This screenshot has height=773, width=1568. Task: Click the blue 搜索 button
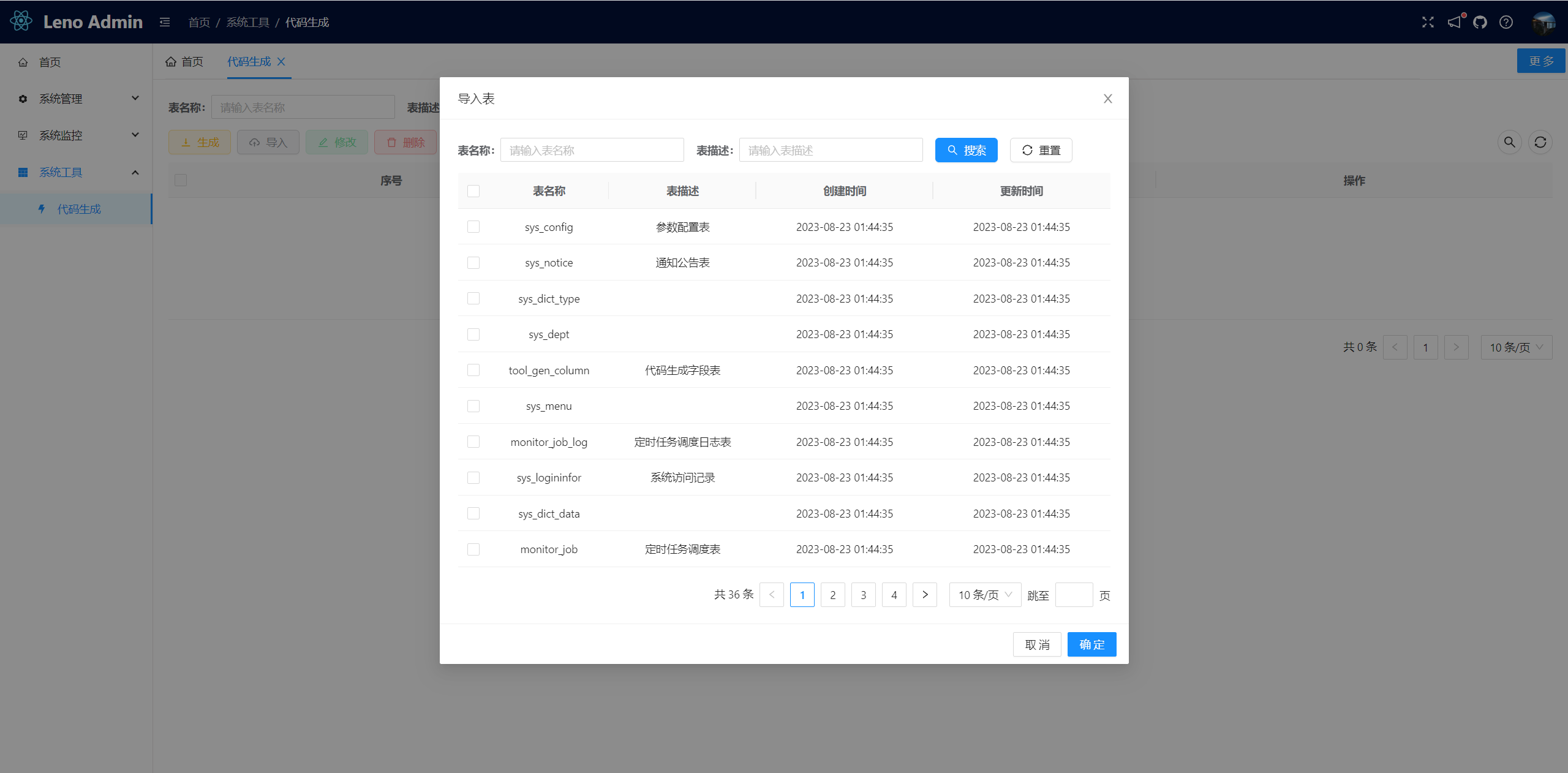966,151
